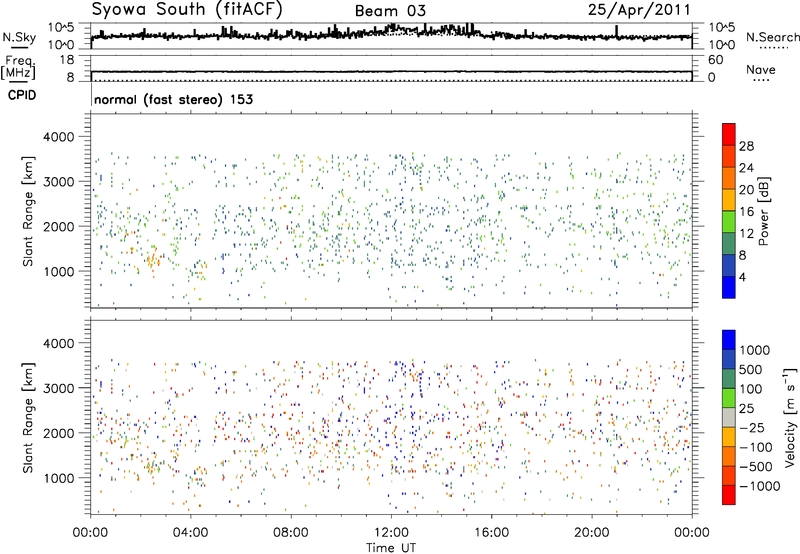The image size is (800, 554).
Task: Click the N.Sky noise trace spike near 21:00
Action: (x=617, y=31)
